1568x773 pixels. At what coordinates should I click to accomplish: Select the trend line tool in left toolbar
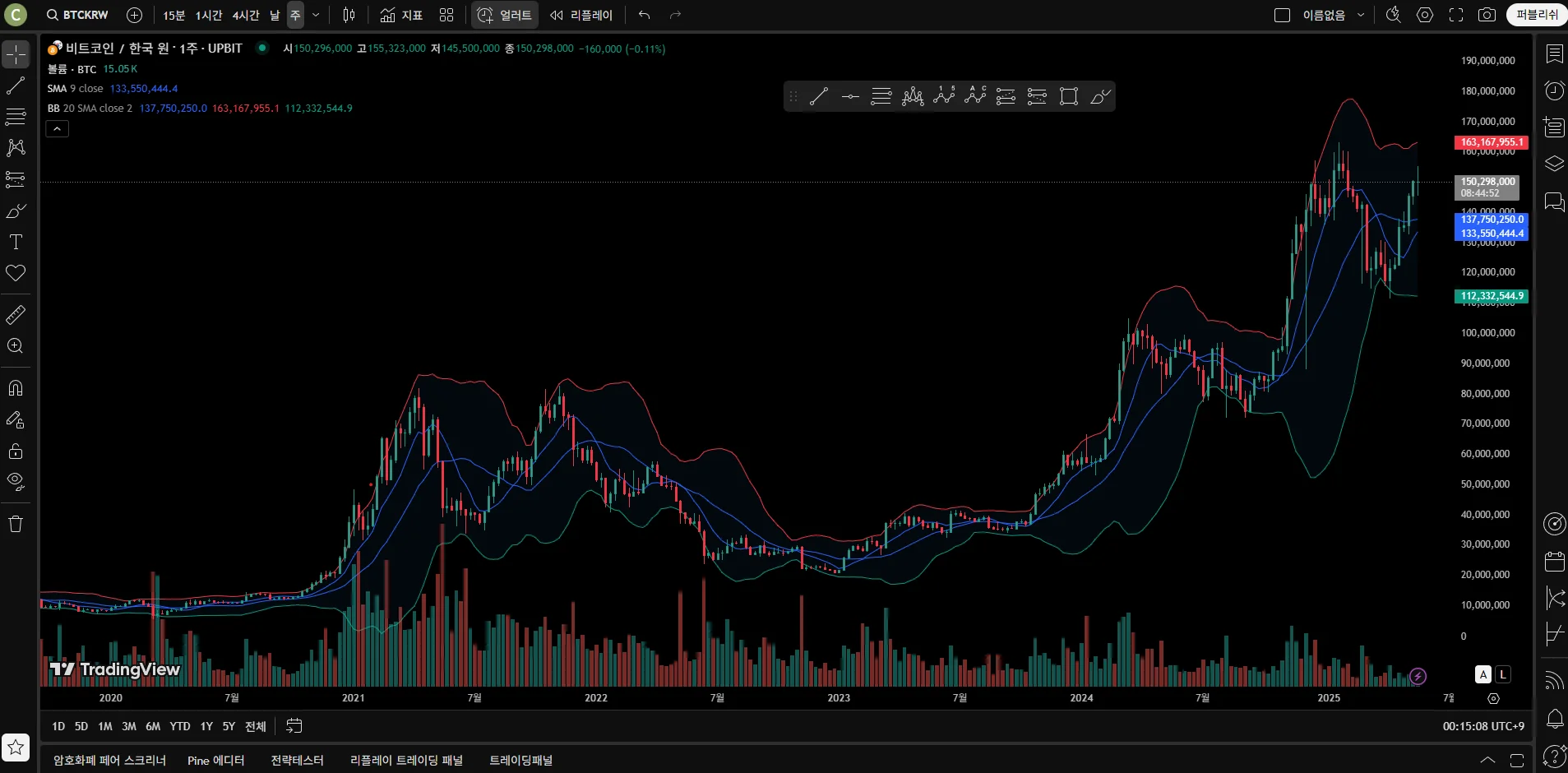pyautogui.click(x=16, y=86)
